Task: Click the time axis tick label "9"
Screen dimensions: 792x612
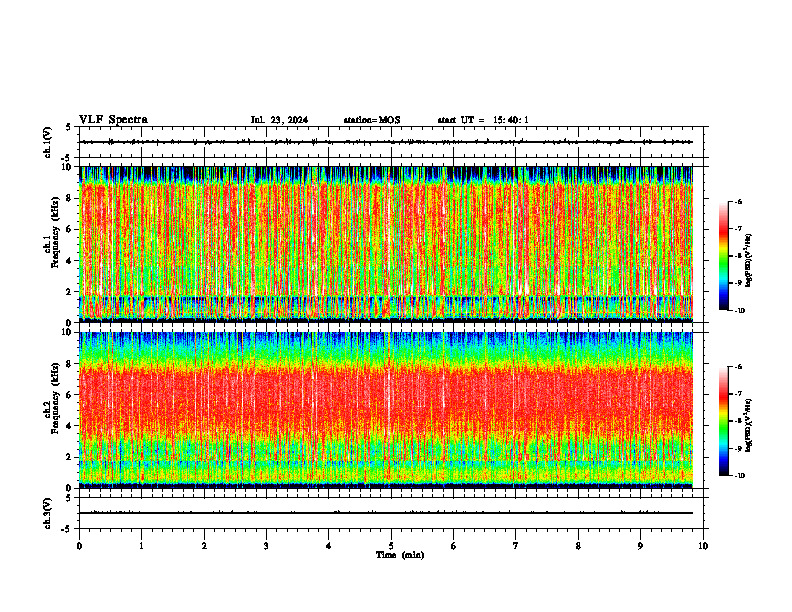Action: point(640,546)
